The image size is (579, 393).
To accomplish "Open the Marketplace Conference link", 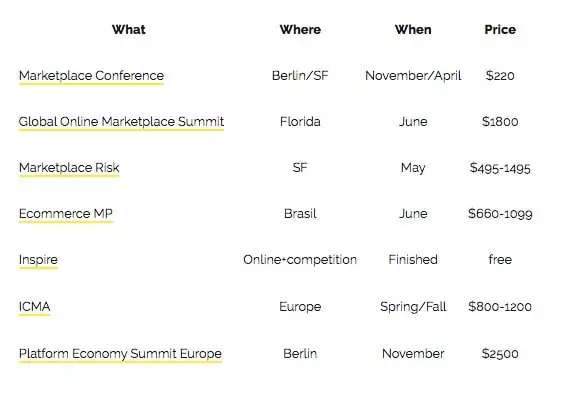I will pyautogui.click(x=91, y=76).
